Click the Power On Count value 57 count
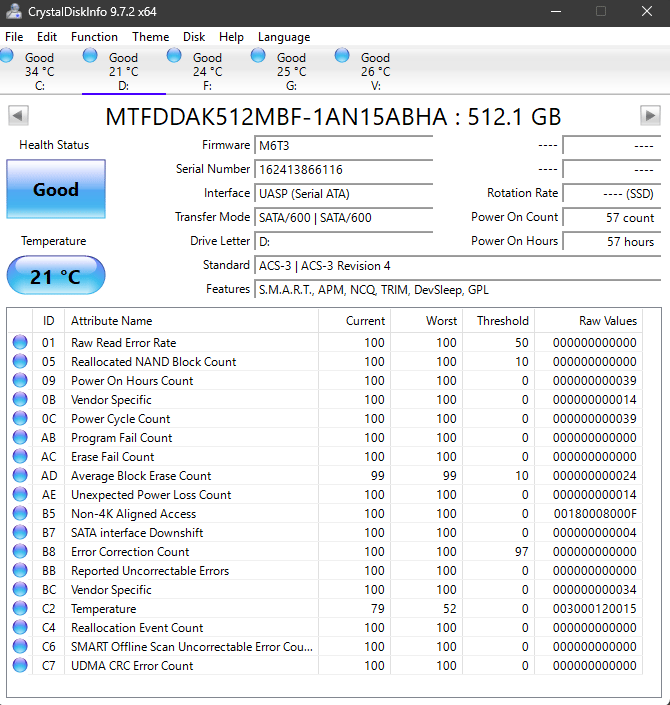This screenshot has width=670, height=705. (x=612, y=218)
